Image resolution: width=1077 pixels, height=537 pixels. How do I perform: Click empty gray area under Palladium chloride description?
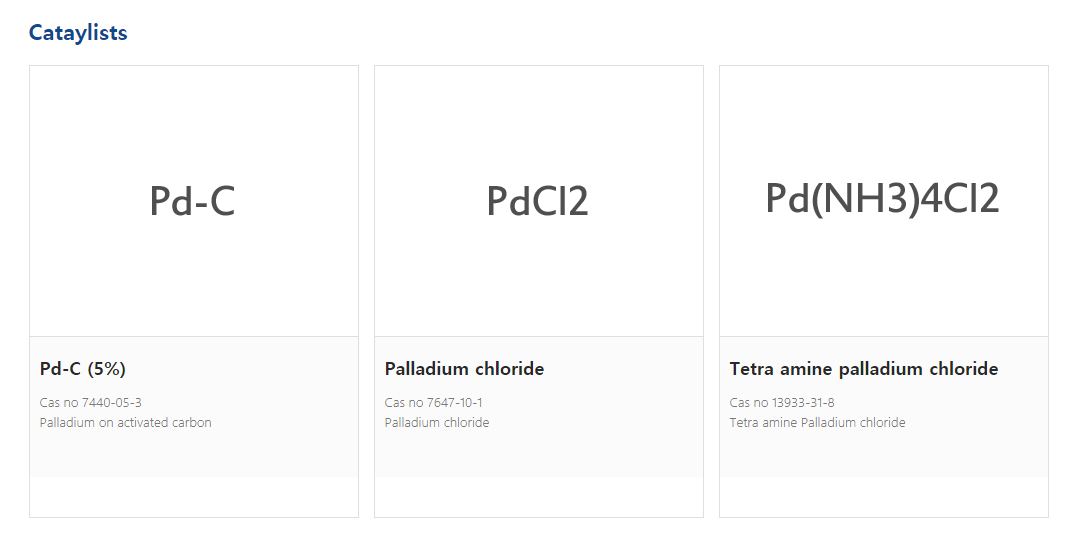(x=538, y=455)
